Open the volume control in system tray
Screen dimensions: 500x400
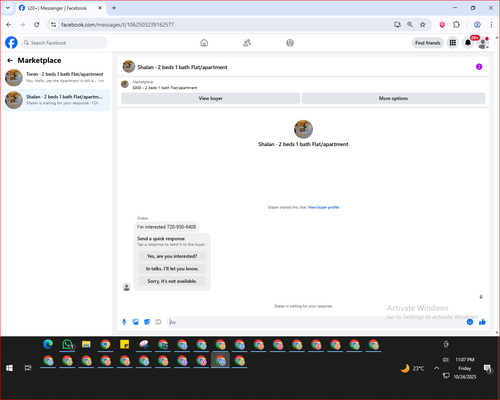(x=446, y=360)
